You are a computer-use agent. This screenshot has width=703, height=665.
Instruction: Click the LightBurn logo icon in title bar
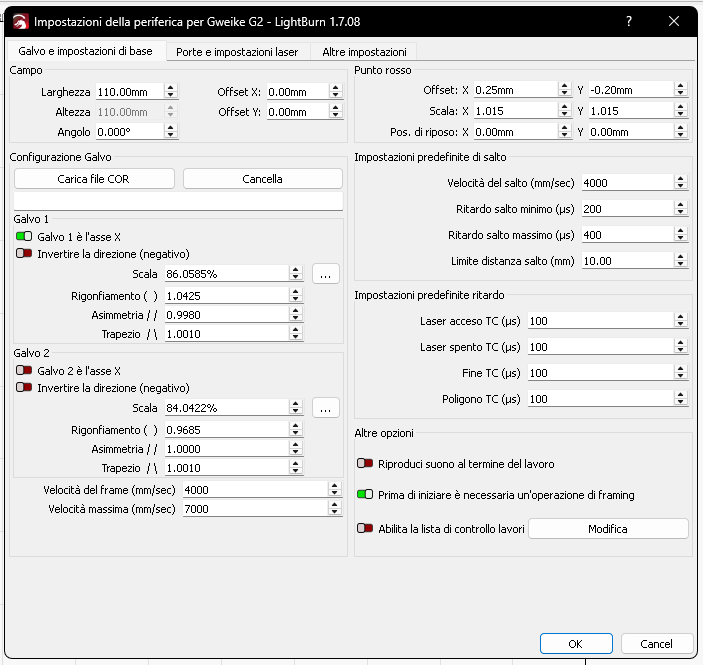[19, 21]
